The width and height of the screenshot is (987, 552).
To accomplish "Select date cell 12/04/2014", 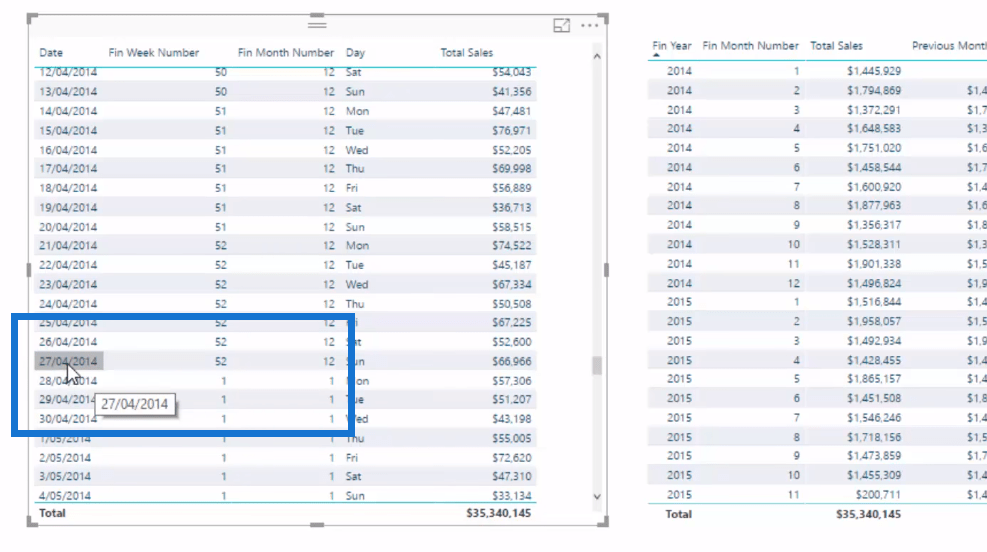I will click(x=68, y=72).
